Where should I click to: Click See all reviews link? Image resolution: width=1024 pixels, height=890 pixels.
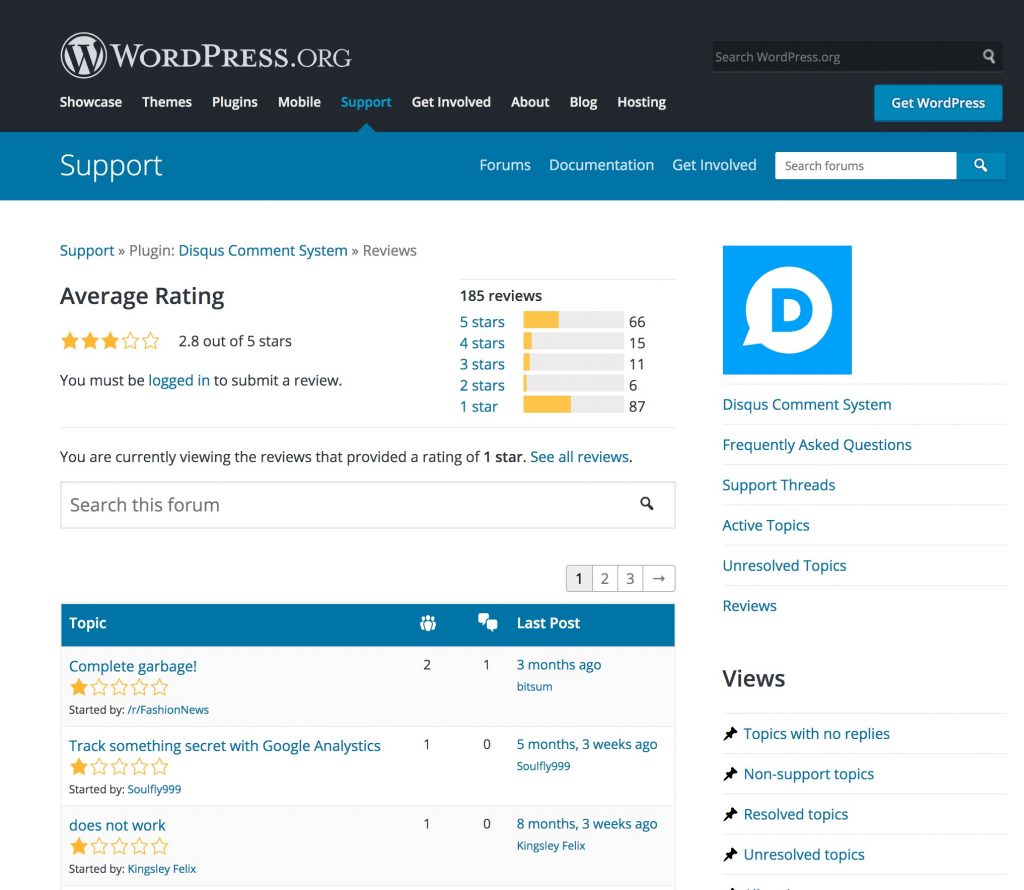580,457
